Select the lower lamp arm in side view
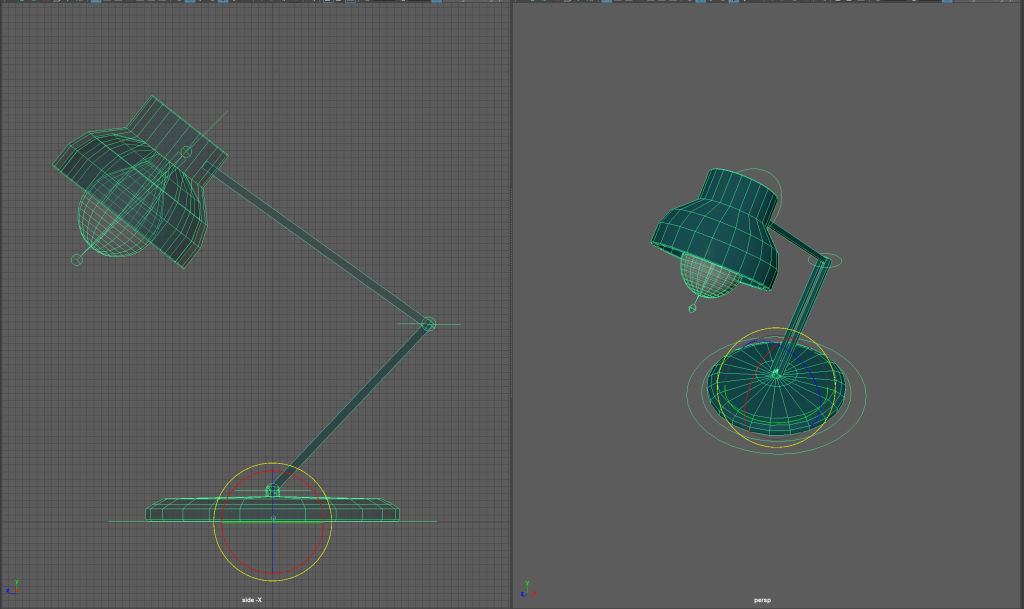Viewport: 1024px width, 609px height. point(350,408)
